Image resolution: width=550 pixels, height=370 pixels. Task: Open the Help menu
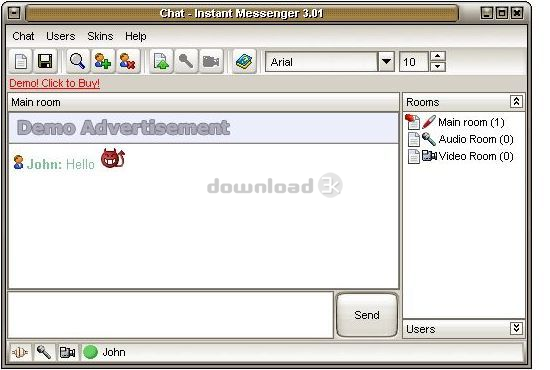[136, 36]
